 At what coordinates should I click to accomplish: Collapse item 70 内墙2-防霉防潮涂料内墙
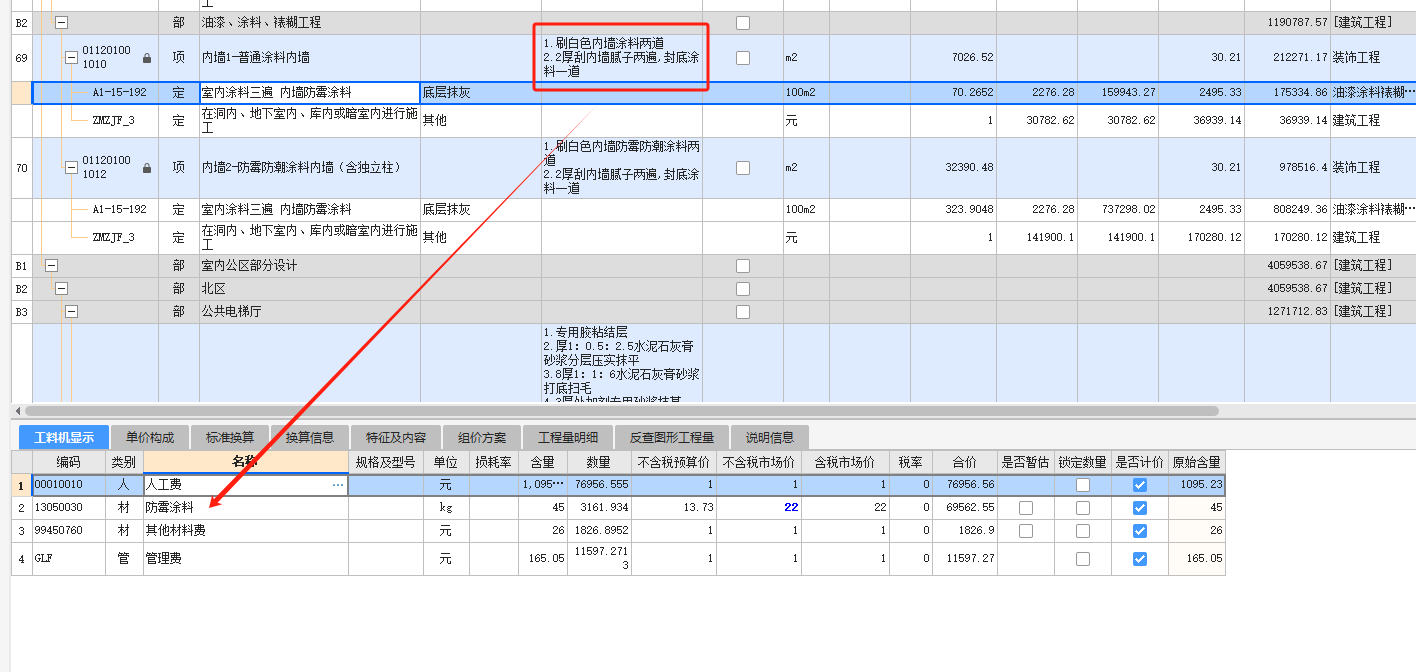pyautogui.click(x=71, y=168)
